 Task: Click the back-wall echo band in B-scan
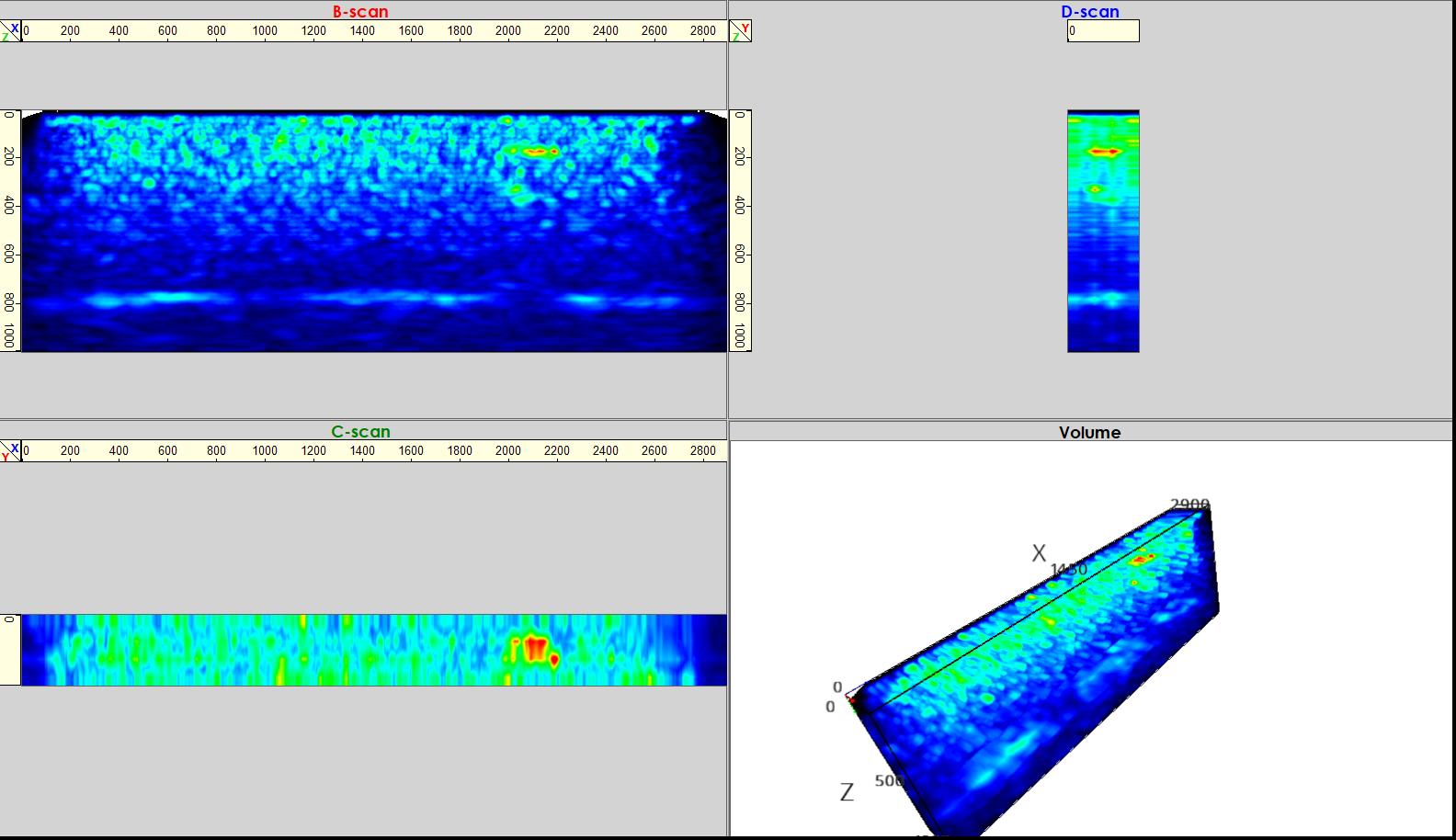[368, 299]
